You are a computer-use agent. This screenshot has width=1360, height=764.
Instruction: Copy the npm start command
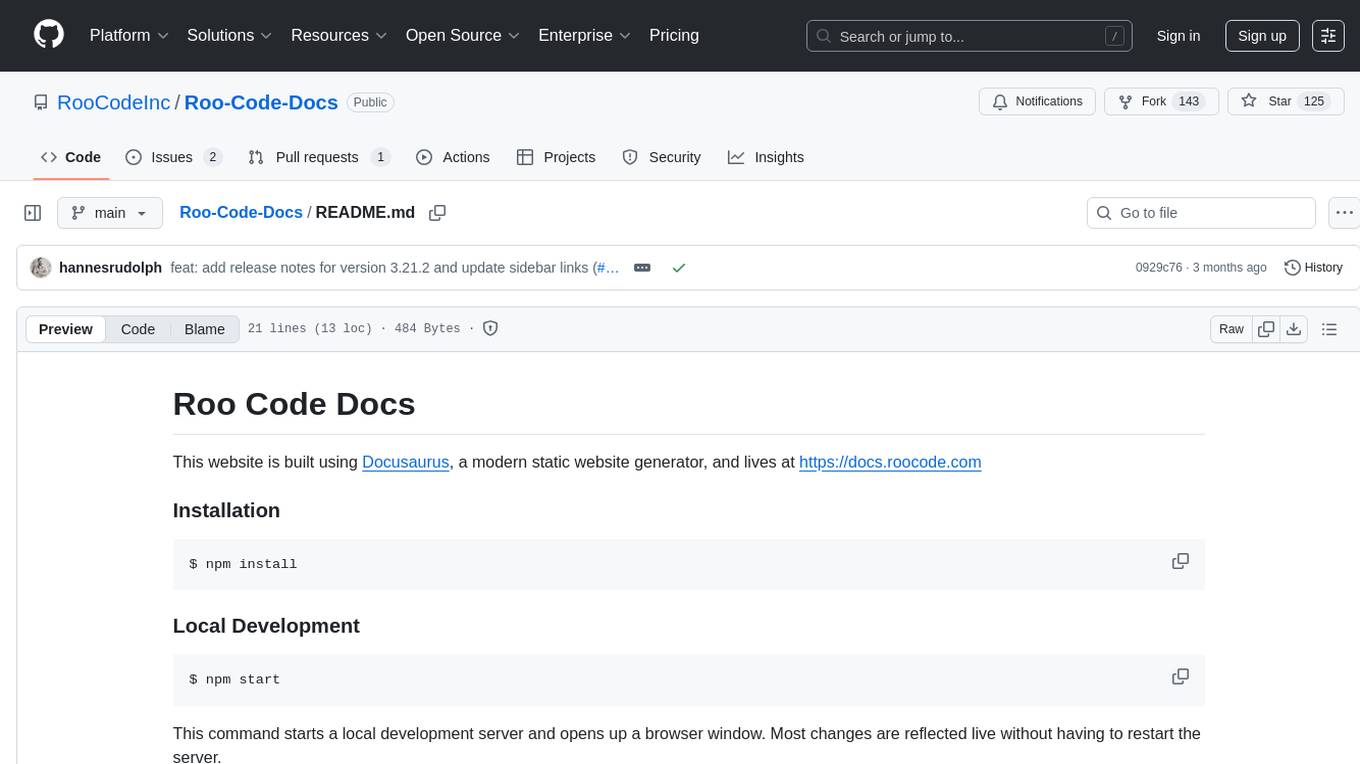tap(1180, 677)
